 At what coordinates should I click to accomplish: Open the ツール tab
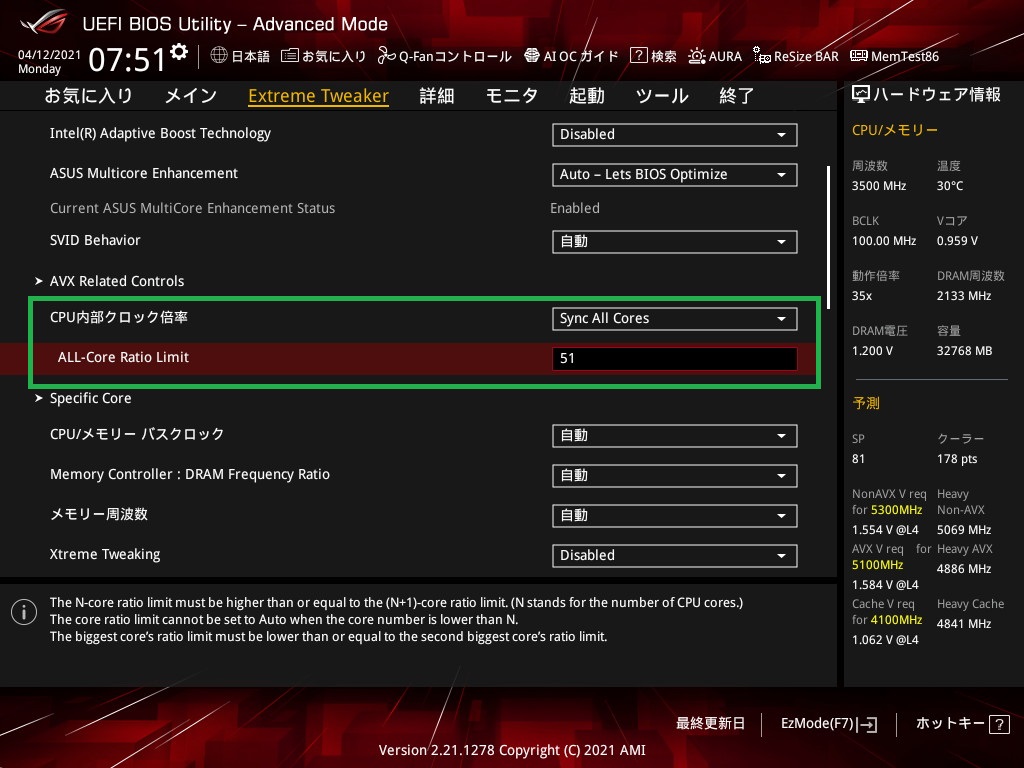click(662, 96)
